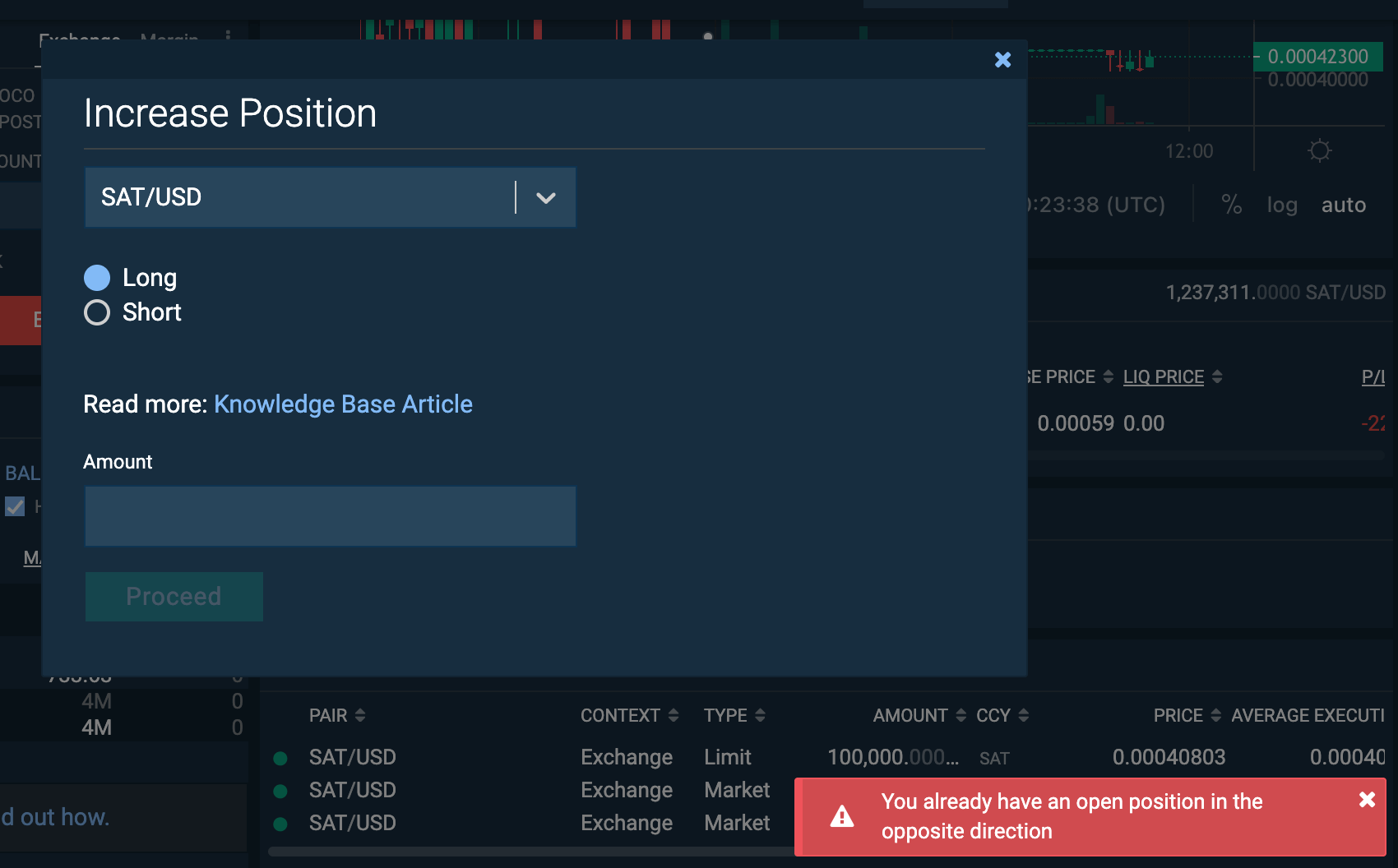Select the Long radio option
1398x868 pixels.
click(97, 278)
